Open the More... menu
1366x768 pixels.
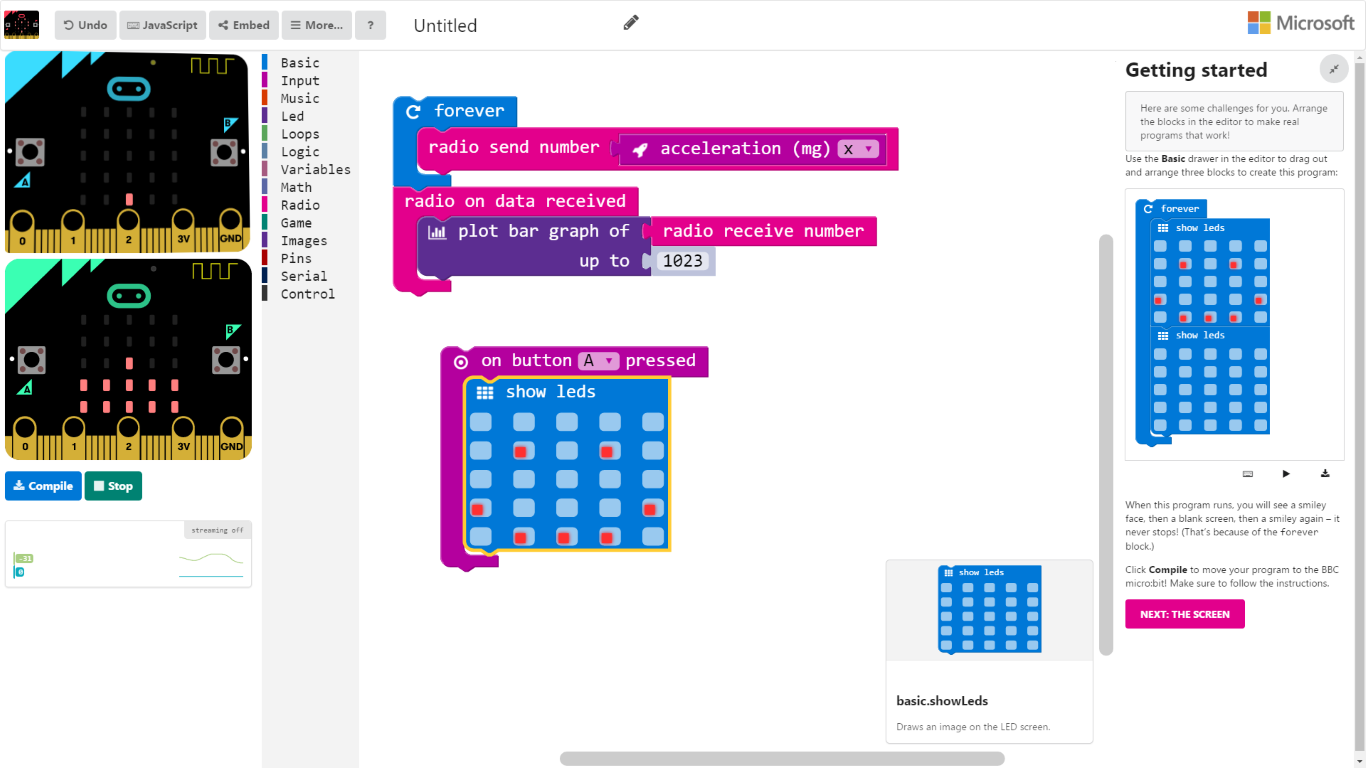316,25
